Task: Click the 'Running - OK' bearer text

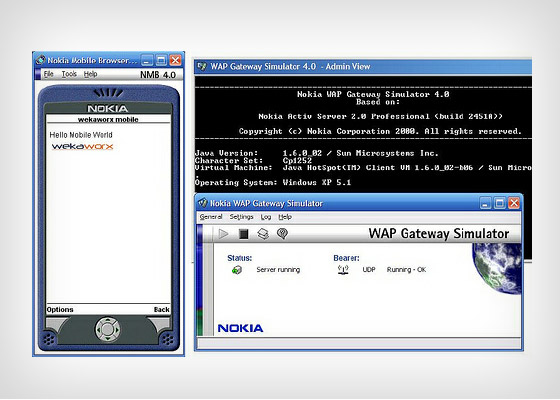Action: pos(406,270)
